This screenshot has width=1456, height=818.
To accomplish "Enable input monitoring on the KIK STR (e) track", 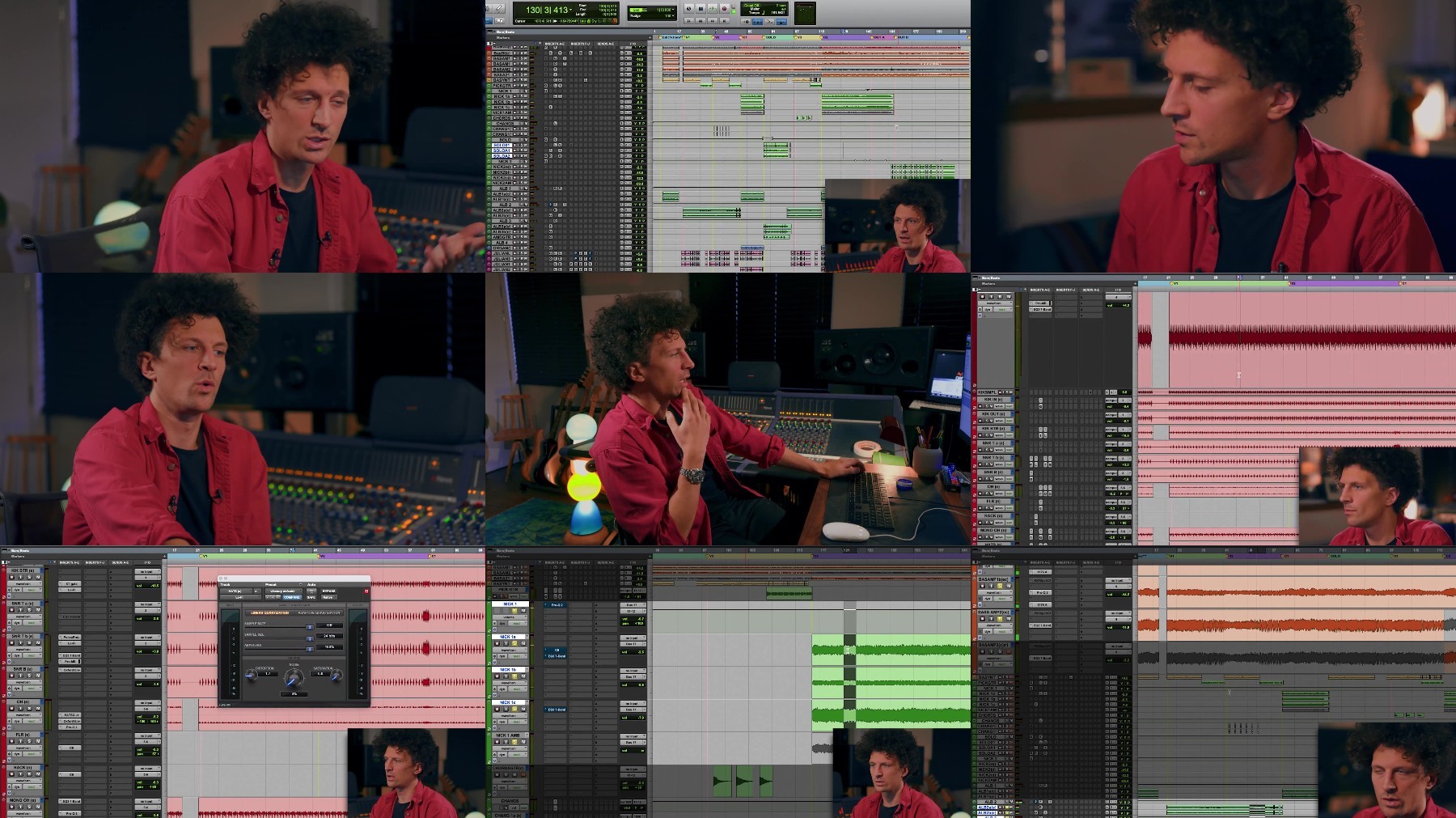I will (x=20, y=577).
